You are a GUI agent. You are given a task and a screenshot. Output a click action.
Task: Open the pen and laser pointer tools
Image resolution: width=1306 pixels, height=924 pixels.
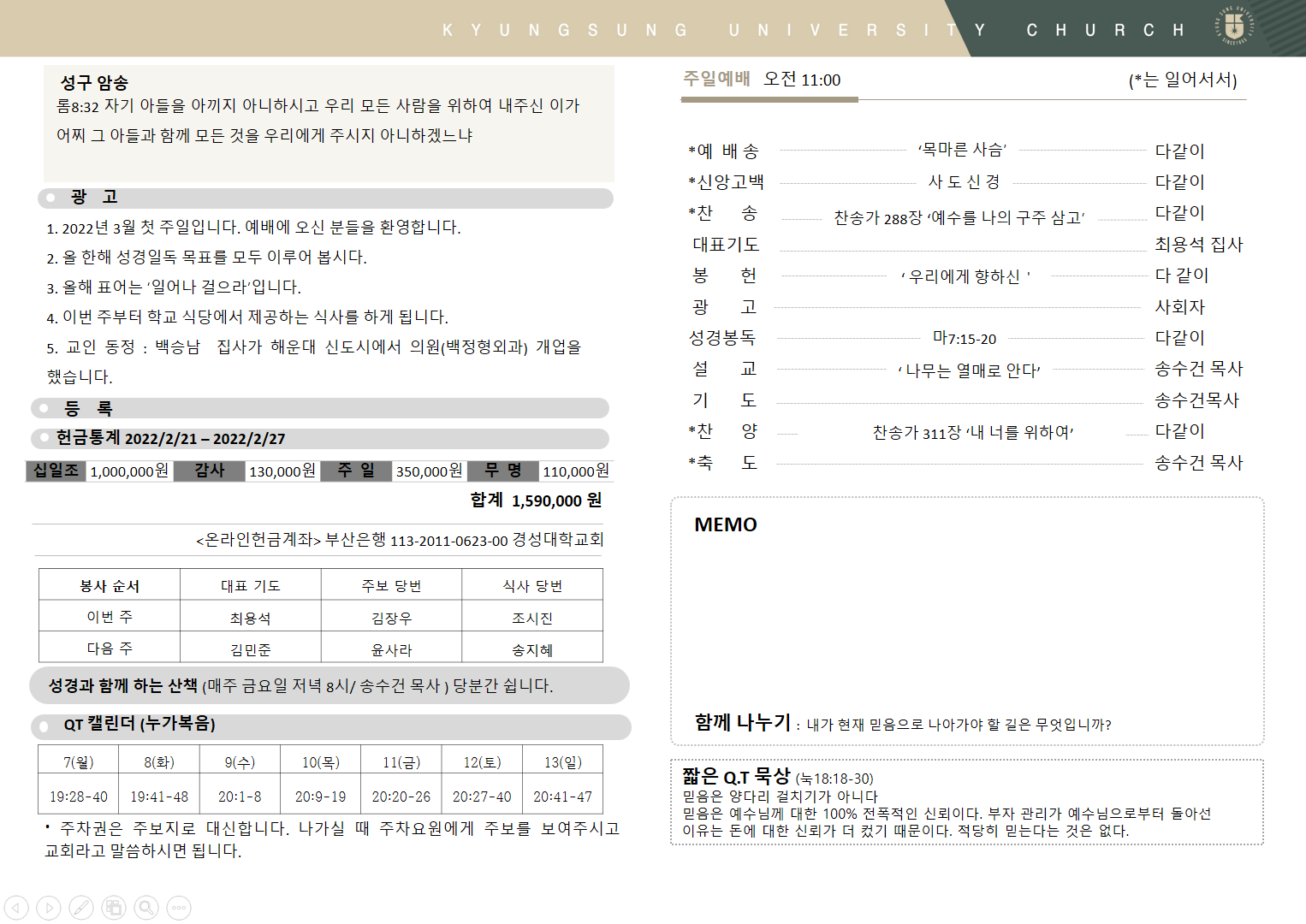pyautogui.click(x=81, y=908)
